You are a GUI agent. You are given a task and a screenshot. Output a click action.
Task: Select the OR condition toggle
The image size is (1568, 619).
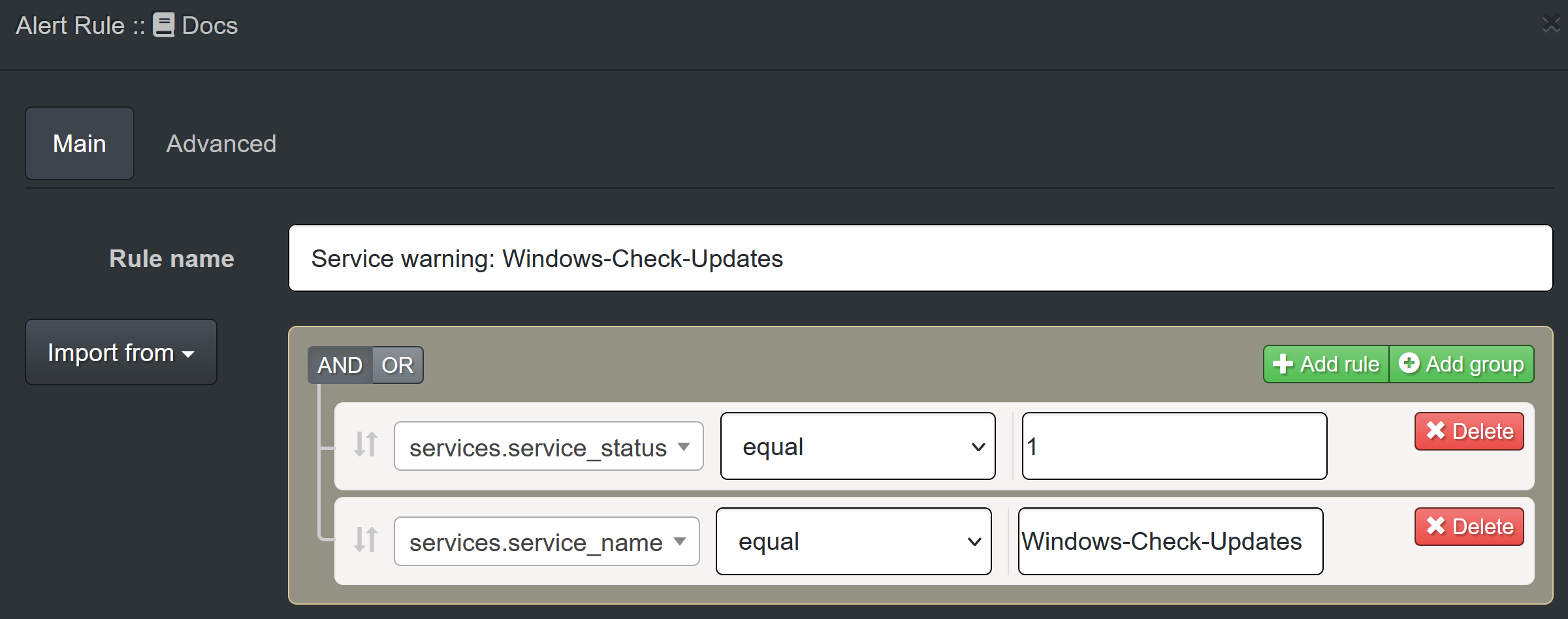[x=398, y=365]
